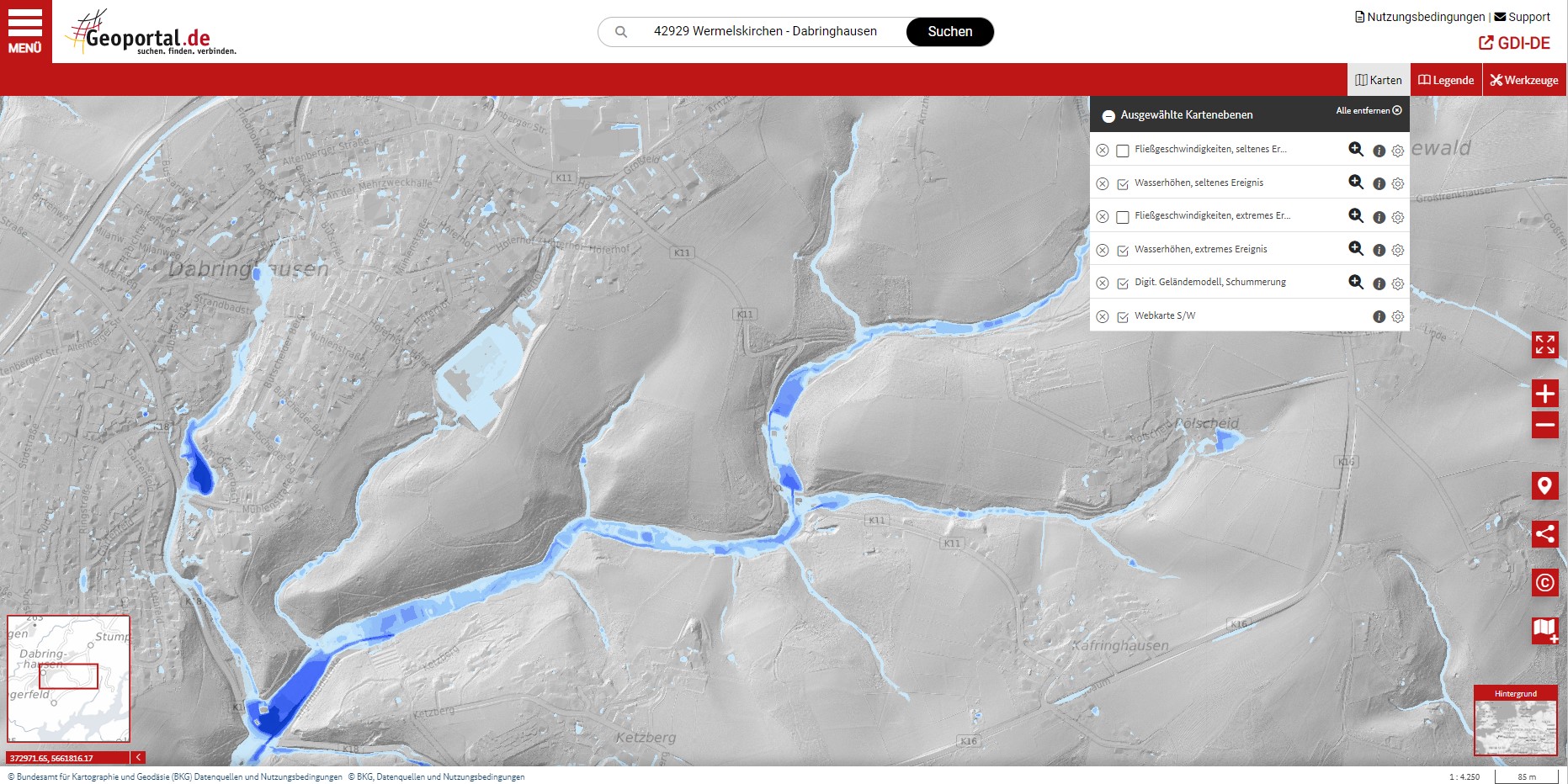The width and height of the screenshot is (1568, 784).
Task: Open the Werkzeuge tab
Action: pyautogui.click(x=1524, y=80)
